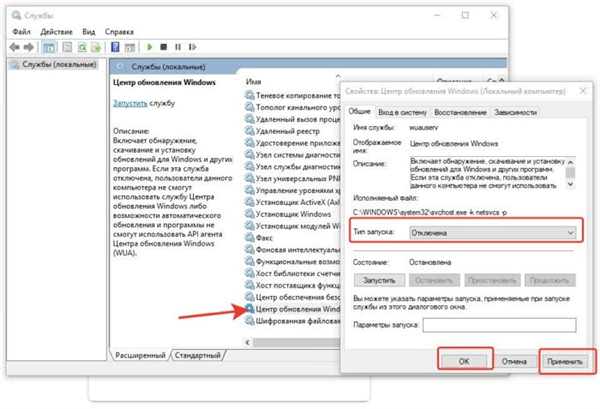The image size is (600, 409).
Task: Click gear icon beside Фоновая интеллектуальная row
Action: (249, 249)
